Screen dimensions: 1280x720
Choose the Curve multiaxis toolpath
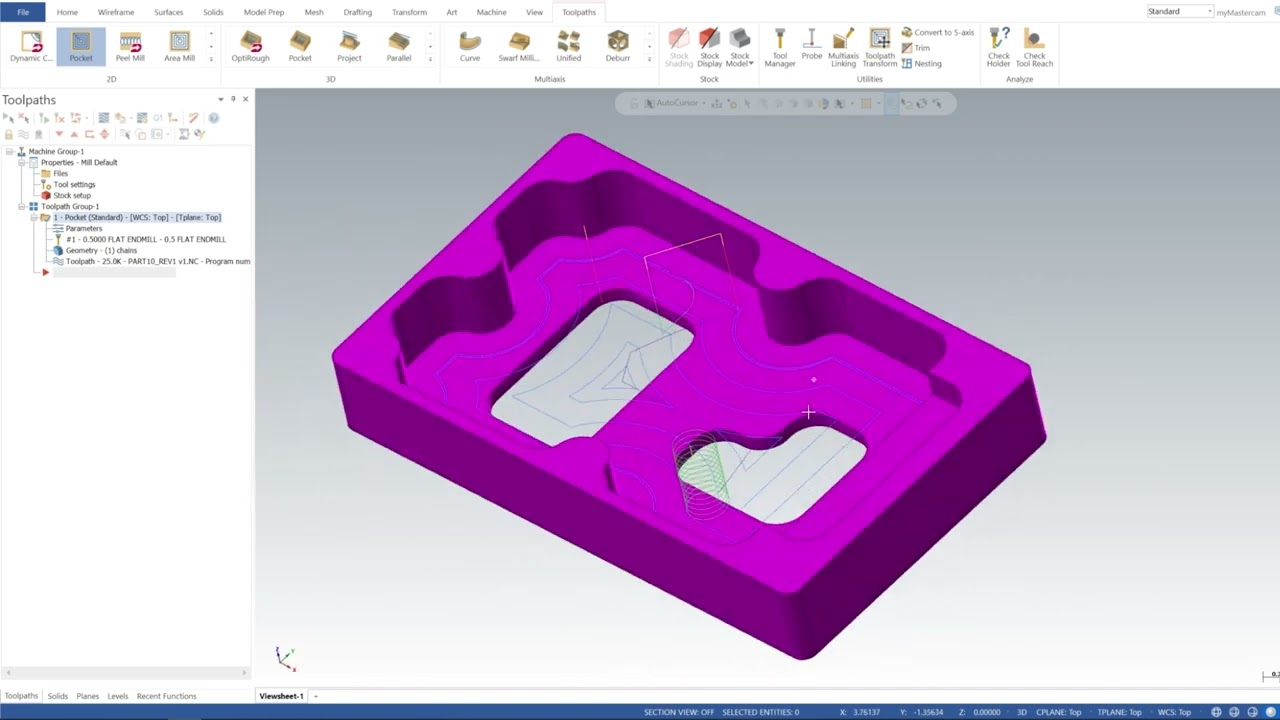470,47
